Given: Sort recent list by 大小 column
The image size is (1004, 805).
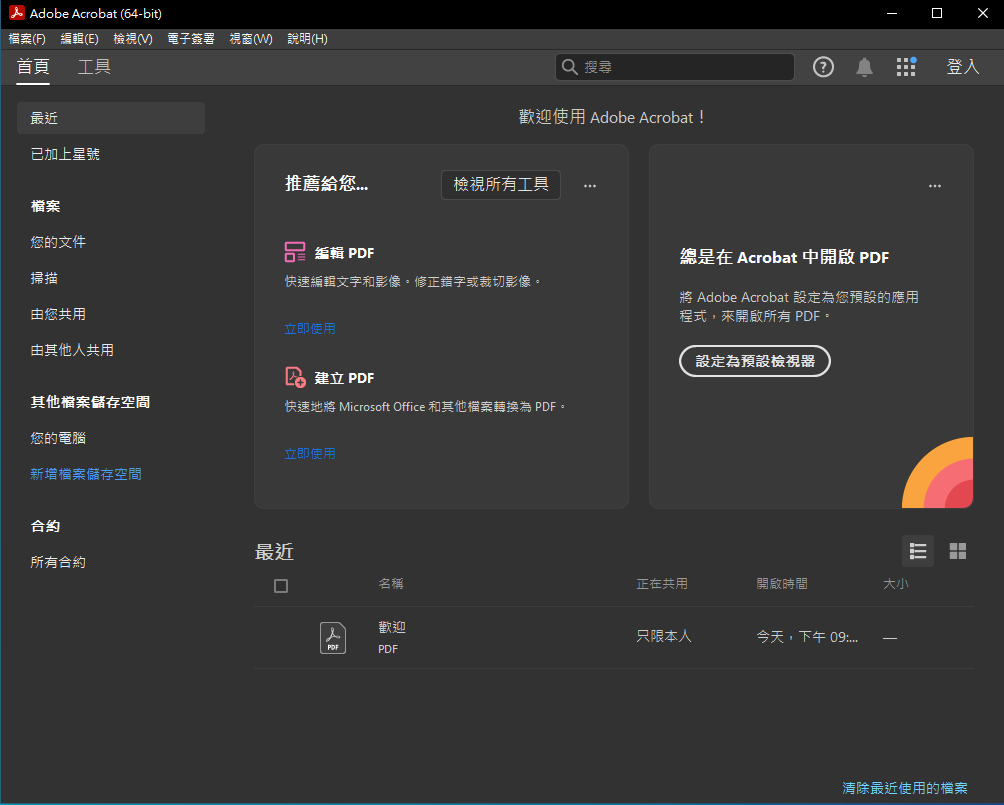Looking at the screenshot, I should click(x=896, y=583).
